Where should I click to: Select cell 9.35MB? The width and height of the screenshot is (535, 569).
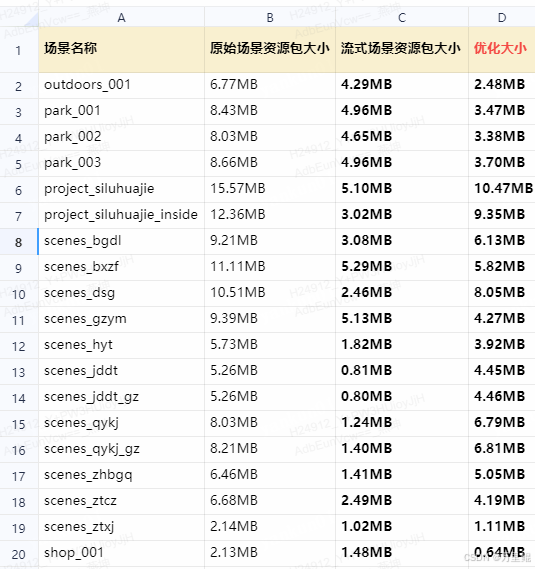502,216
